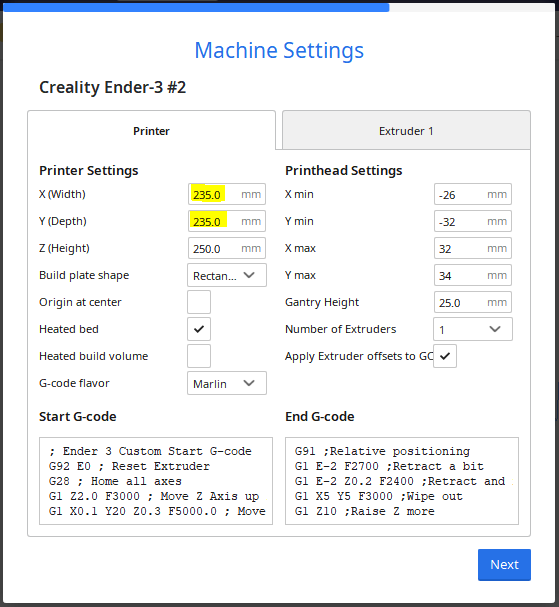
Task: Click the Y (Depth) input field
Action: click(227, 221)
